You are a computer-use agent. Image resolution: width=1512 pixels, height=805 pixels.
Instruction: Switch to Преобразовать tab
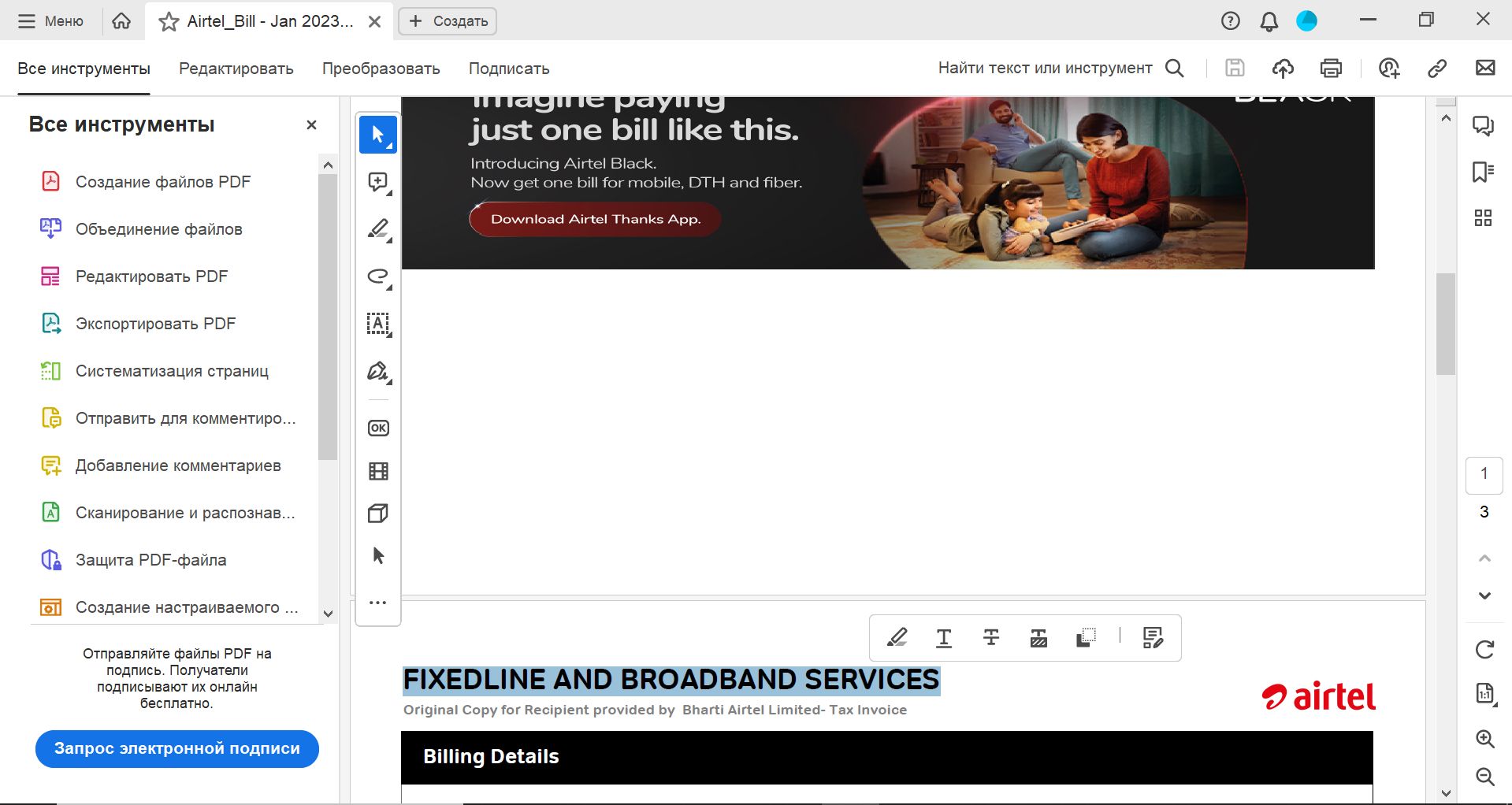coord(381,69)
